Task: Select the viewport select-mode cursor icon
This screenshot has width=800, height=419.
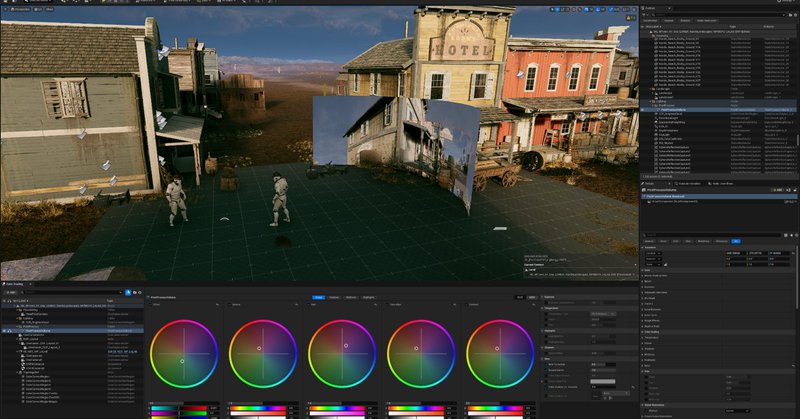Action: point(552,9)
